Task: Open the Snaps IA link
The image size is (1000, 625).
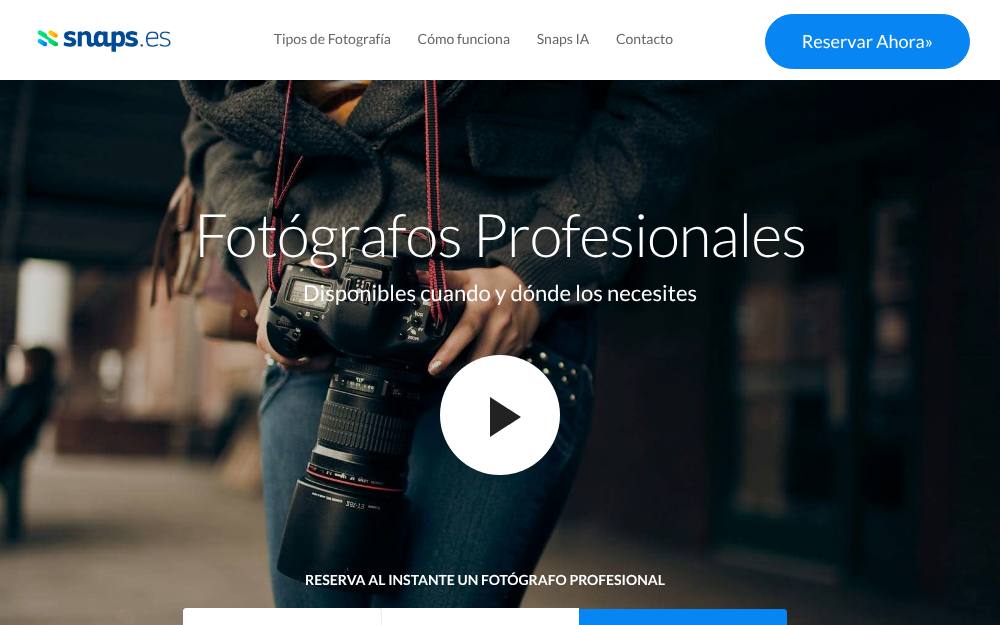Action: (x=562, y=40)
